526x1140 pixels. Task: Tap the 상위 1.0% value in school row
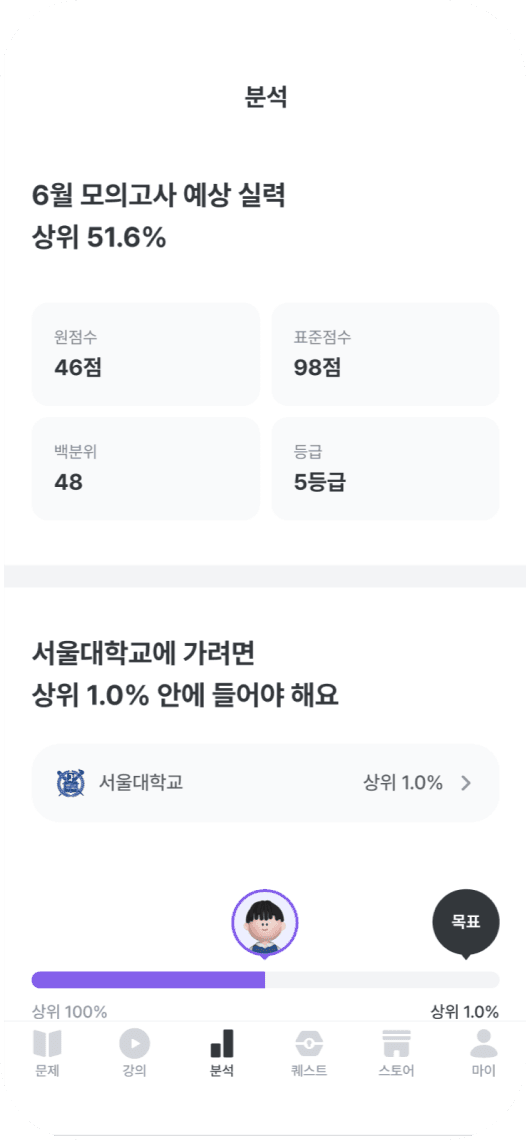(x=403, y=783)
